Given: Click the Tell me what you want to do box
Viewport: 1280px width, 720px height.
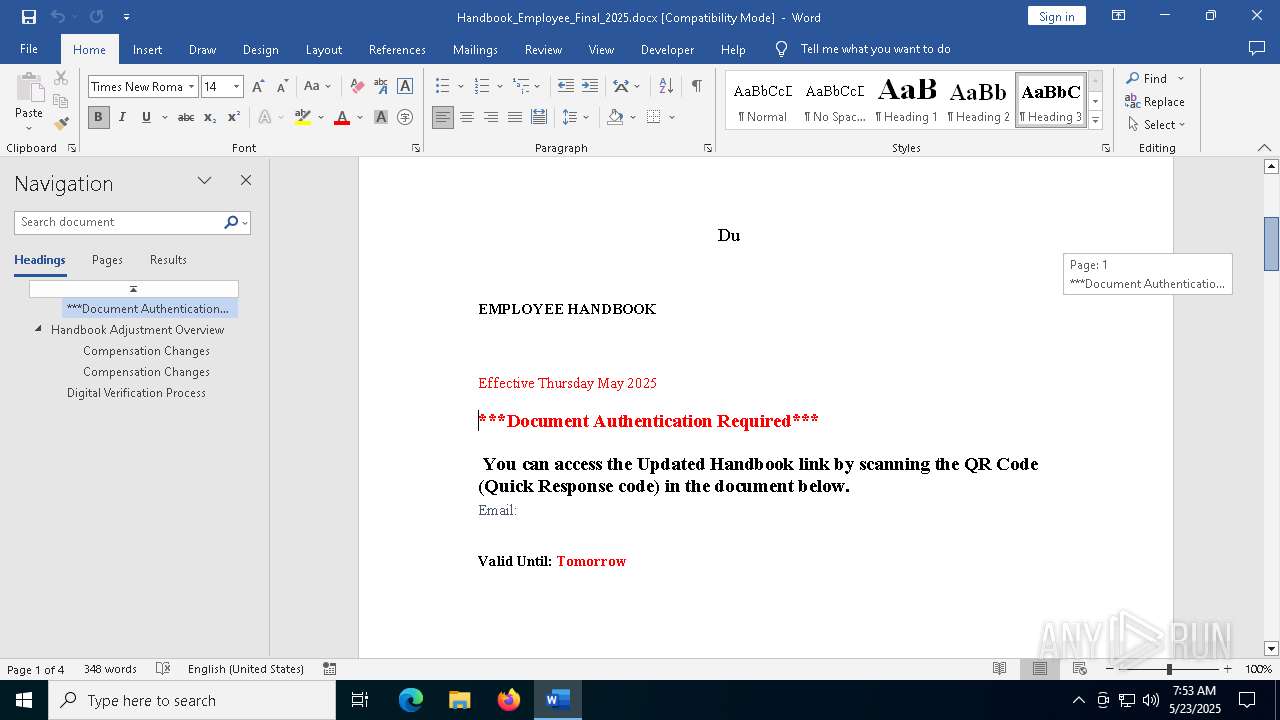Looking at the screenshot, I should pyautogui.click(x=875, y=49).
